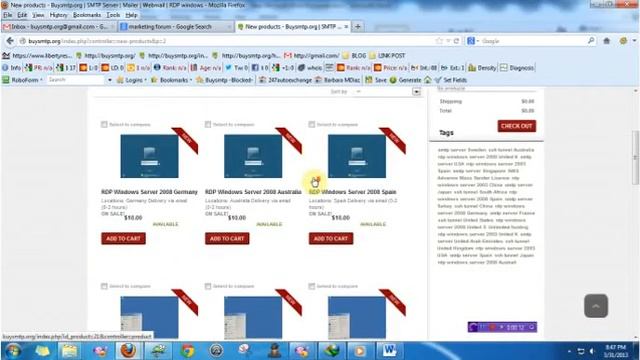Tick compare checkbox of bottom-row middle product
Viewport: 640px width, 360px height.
tap(208, 286)
